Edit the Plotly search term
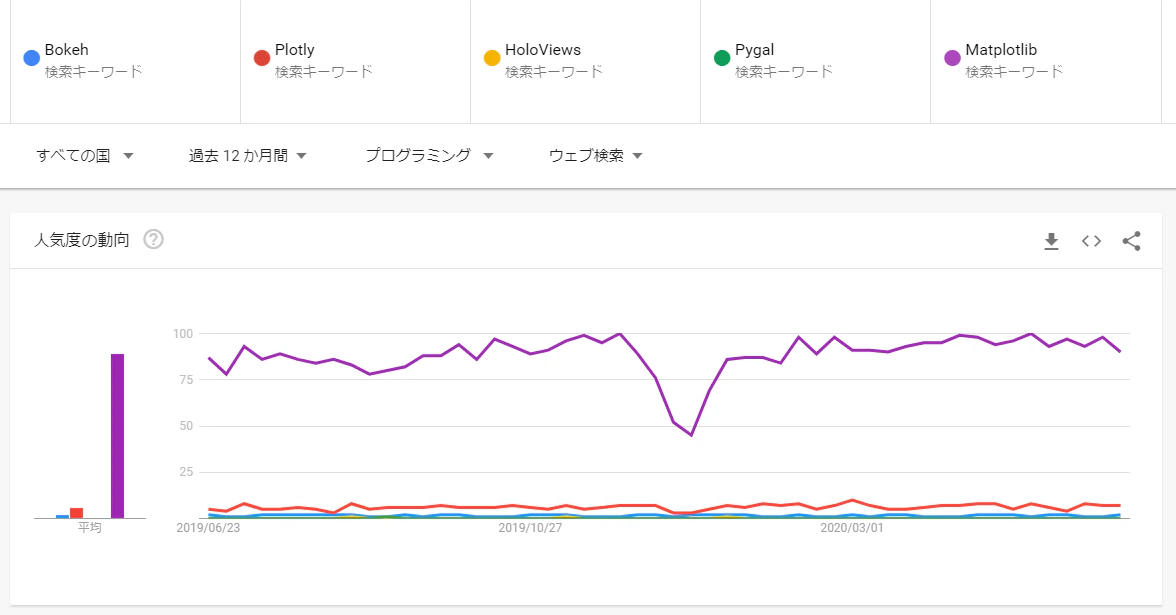Screen dimensions: 1176x615 (294, 50)
